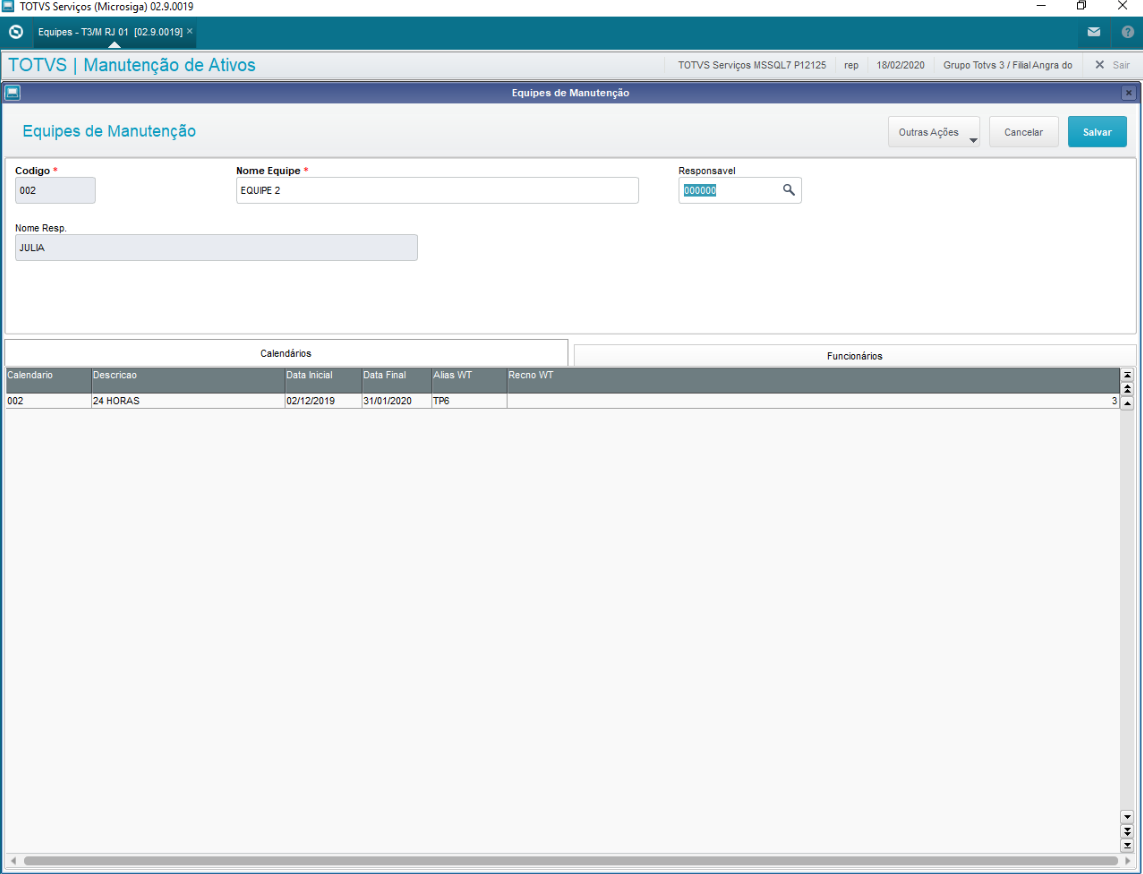This screenshot has width=1143, height=874.
Task: Click the Data Final column header
Action: tap(397, 380)
